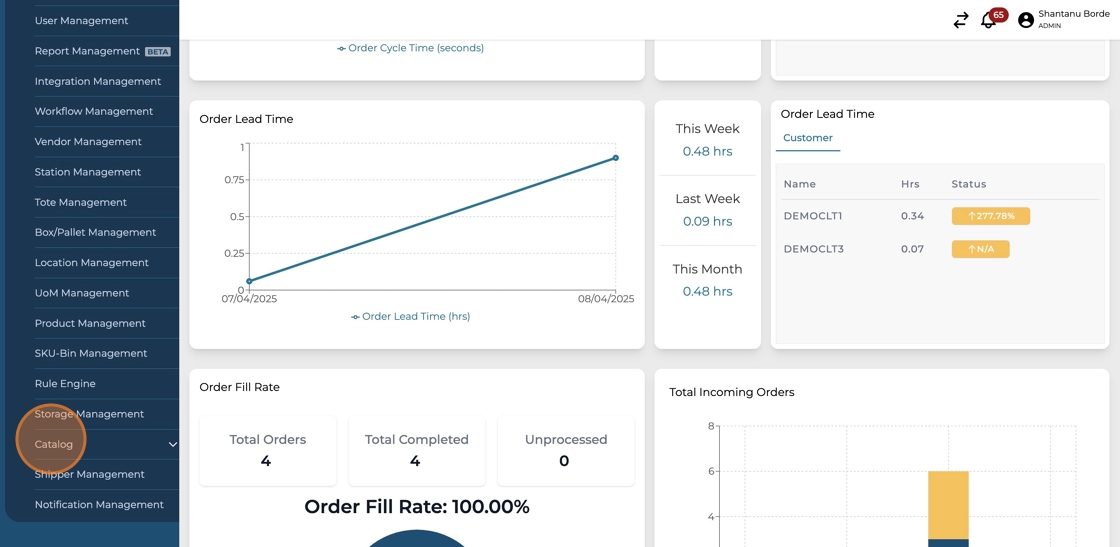This screenshot has width=1120, height=547.
Task: Click the swap arrows icon in header
Action: tap(960, 20)
